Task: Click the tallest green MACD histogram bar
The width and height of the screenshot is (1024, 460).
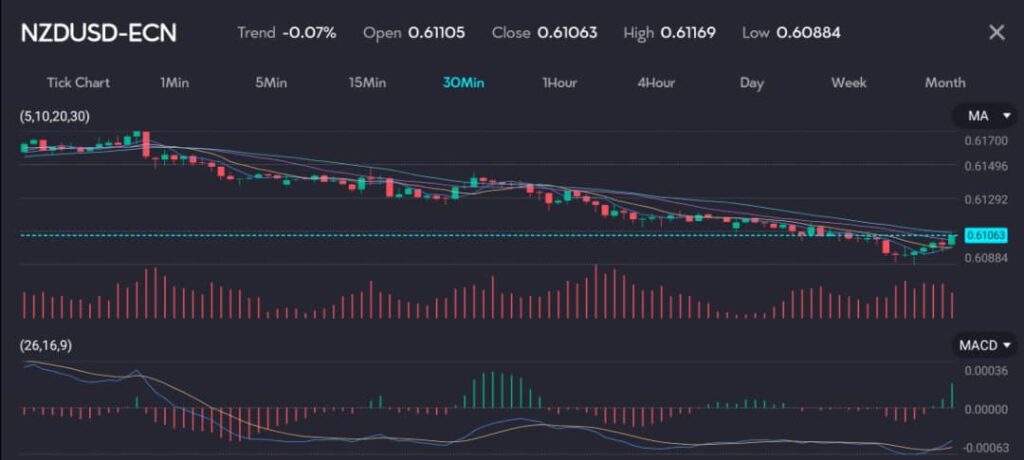Action: pos(492,390)
